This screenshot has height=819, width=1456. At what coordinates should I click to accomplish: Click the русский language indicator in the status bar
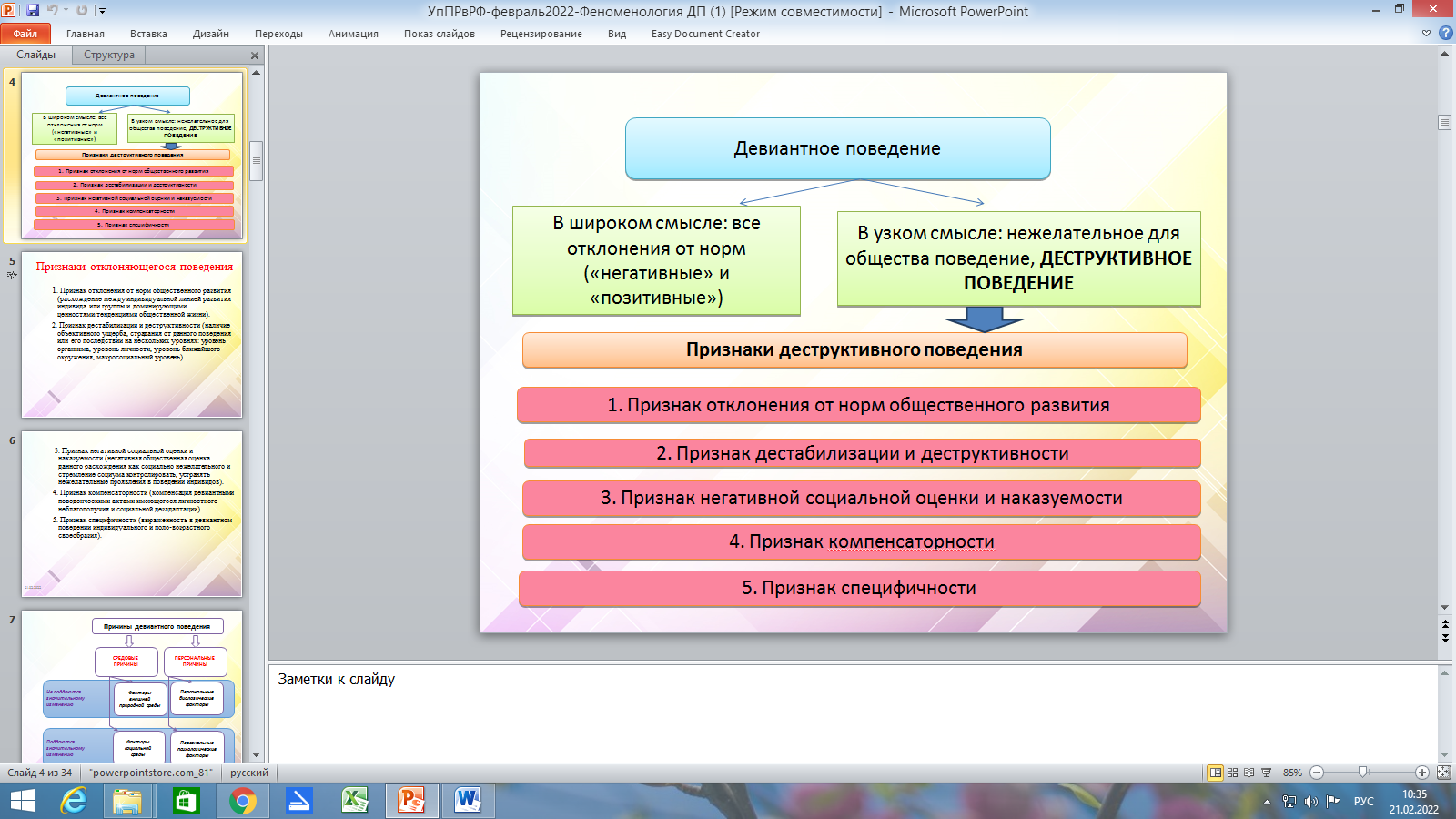249,773
